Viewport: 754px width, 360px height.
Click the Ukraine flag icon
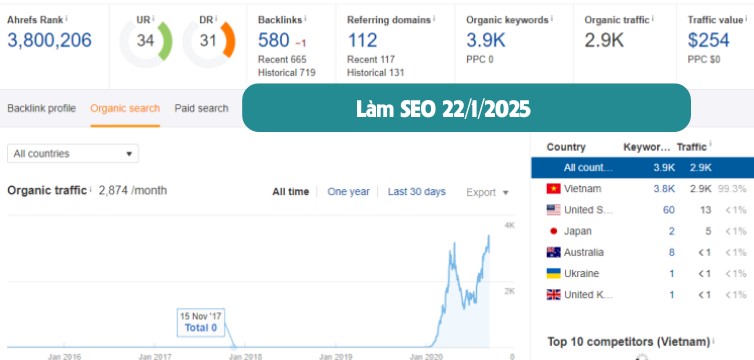pyautogui.click(x=553, y=273)
